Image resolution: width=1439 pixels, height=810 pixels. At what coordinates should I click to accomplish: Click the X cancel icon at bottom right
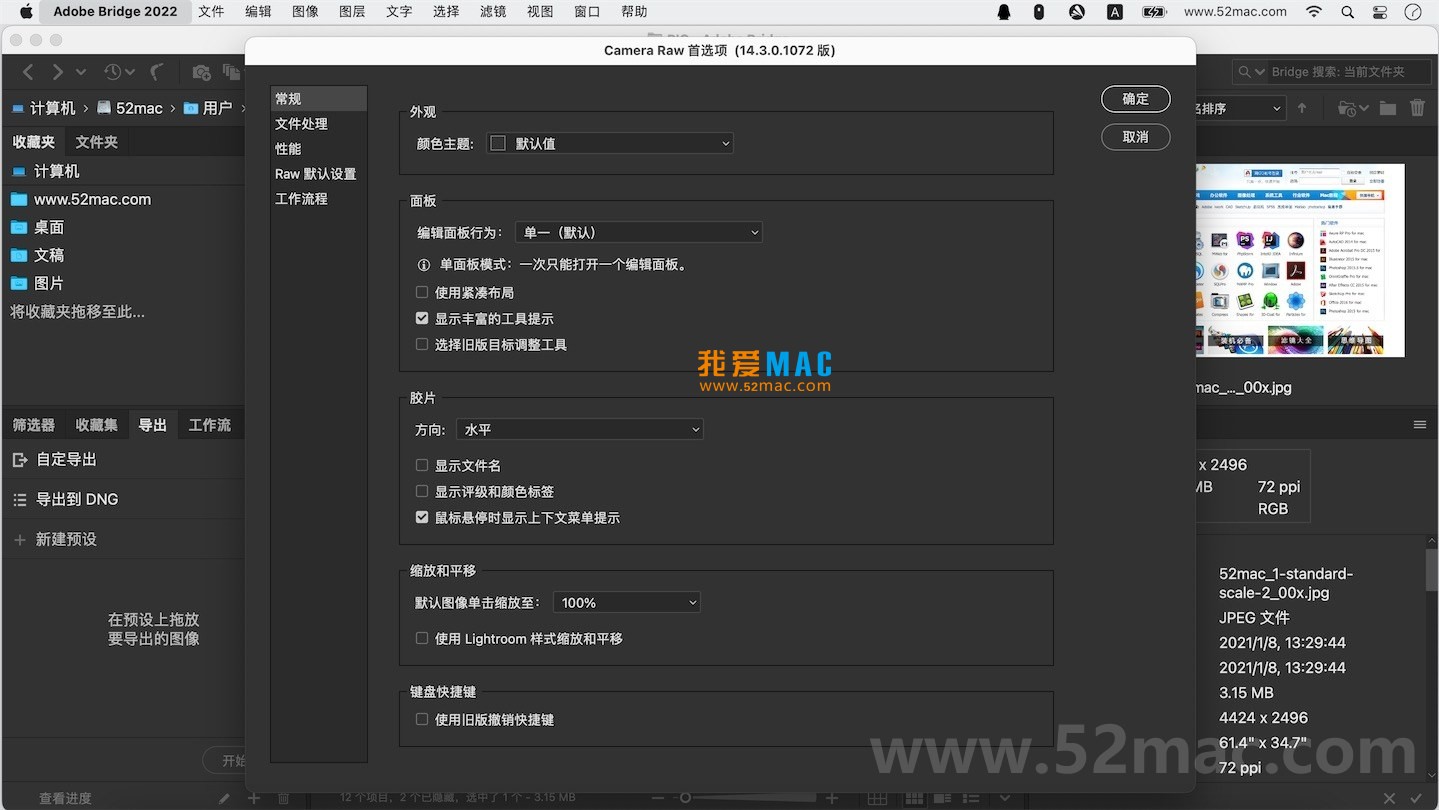point(1389,798)
